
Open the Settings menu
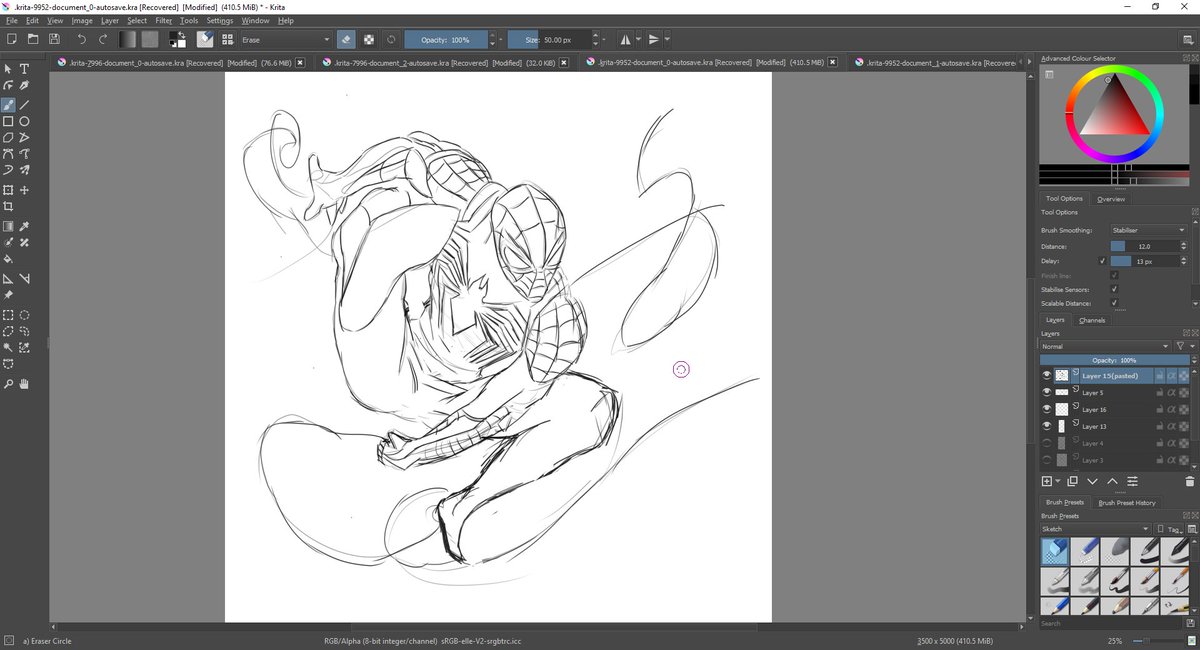(220, 20)
